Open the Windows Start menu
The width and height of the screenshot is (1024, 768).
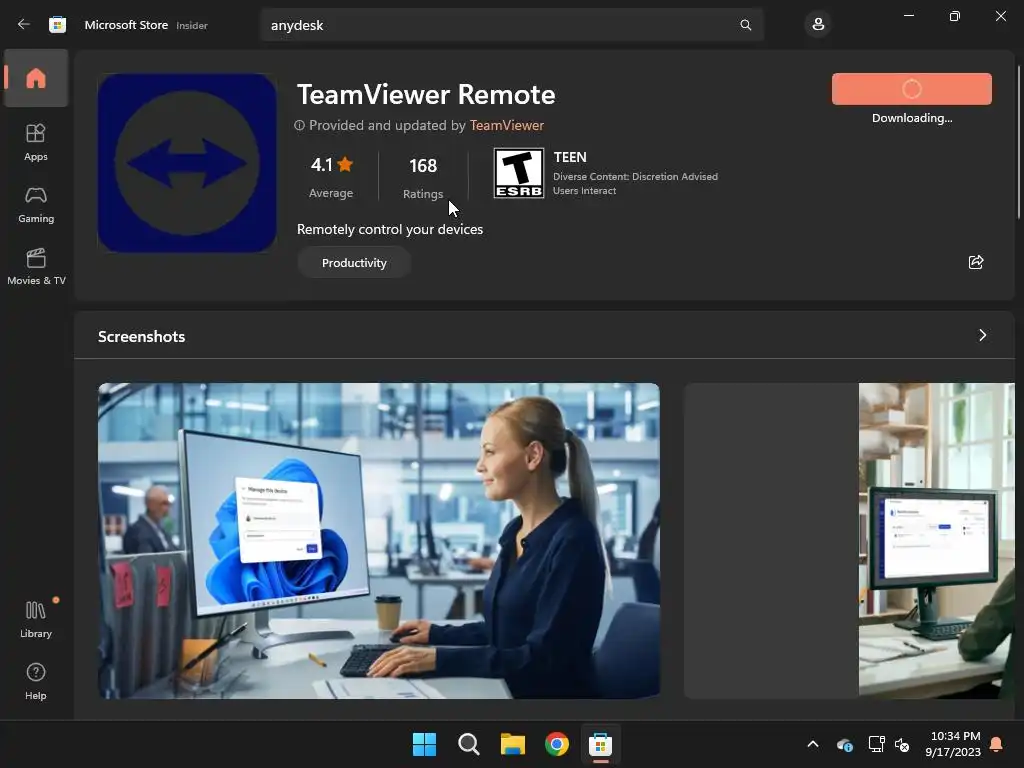click(424, 744)
